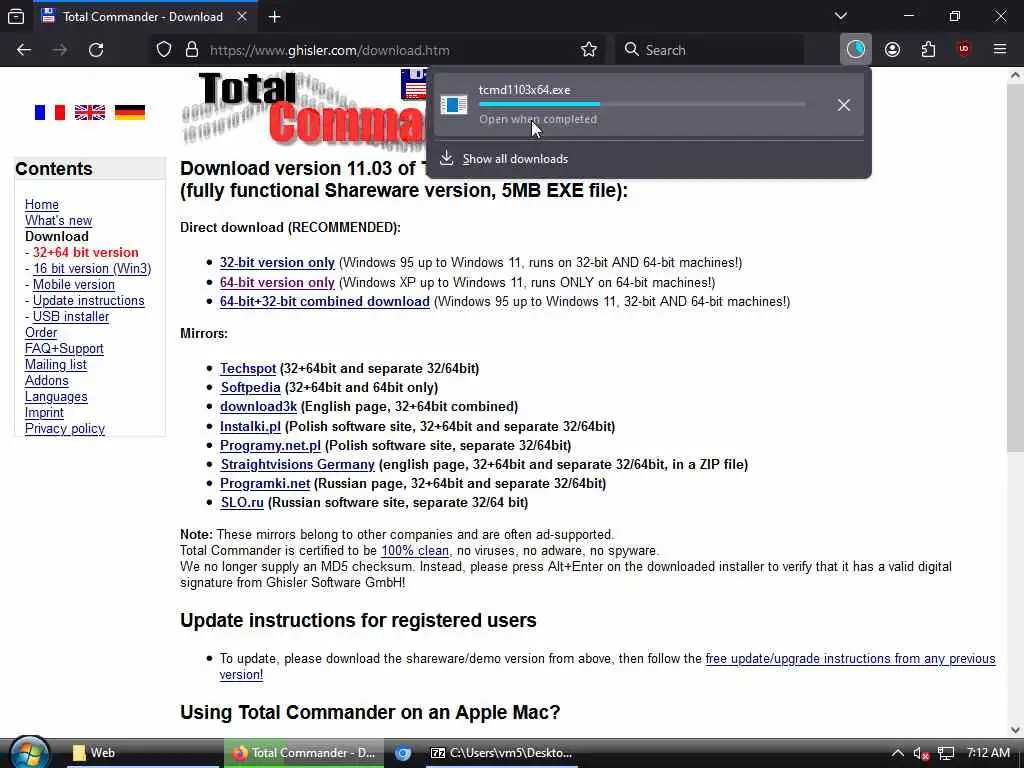Click the address bar URL
The width and height of the screenshot is (1024, 768).
[x=329, y=50]
